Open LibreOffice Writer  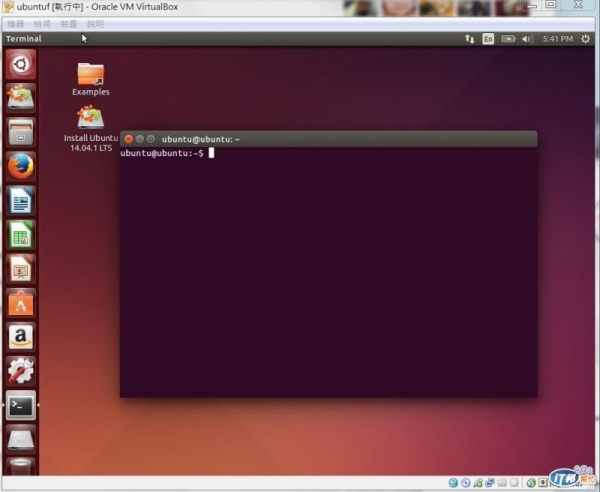coord(21,200)
